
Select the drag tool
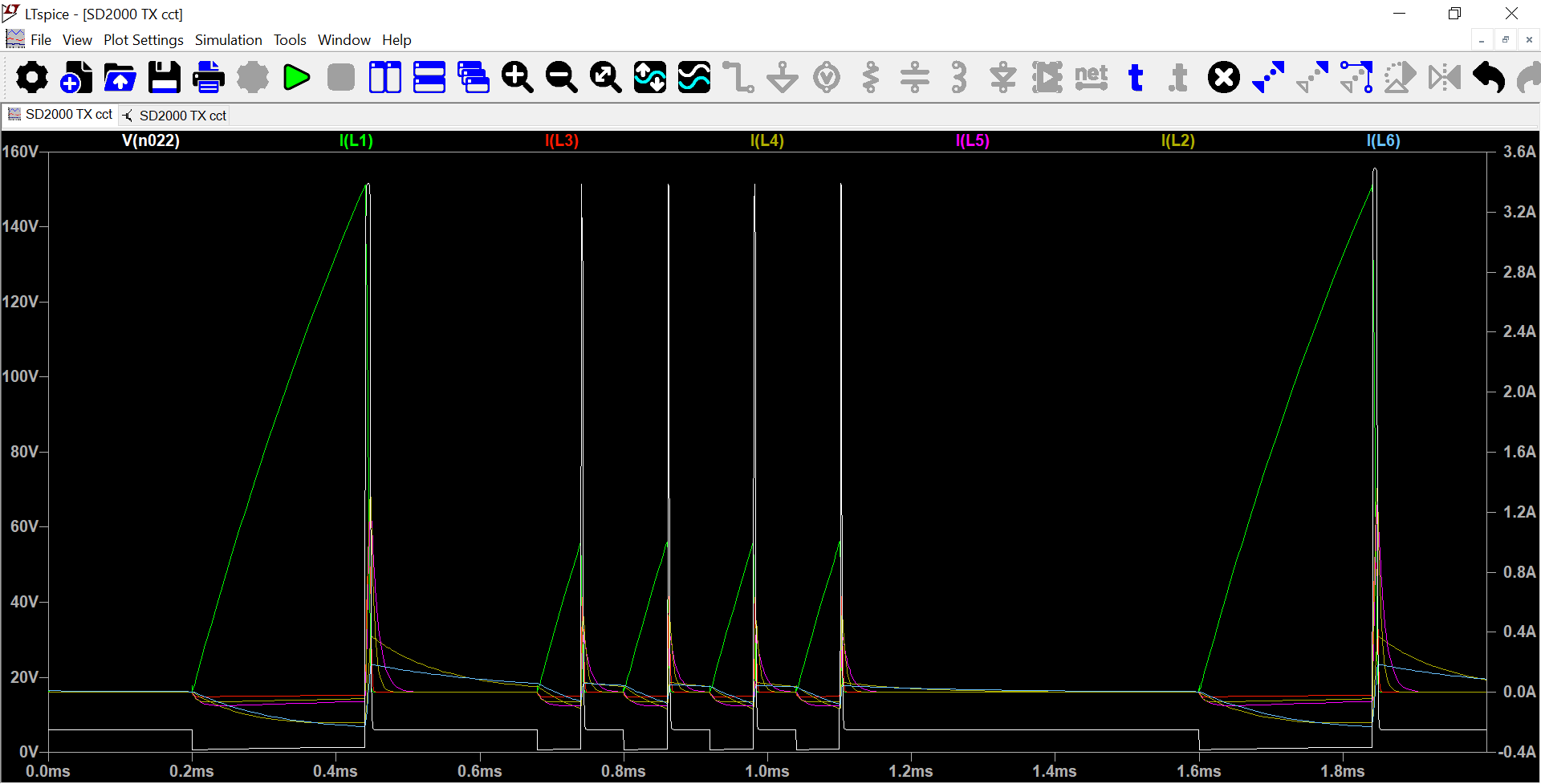(x=1356, y=78)
